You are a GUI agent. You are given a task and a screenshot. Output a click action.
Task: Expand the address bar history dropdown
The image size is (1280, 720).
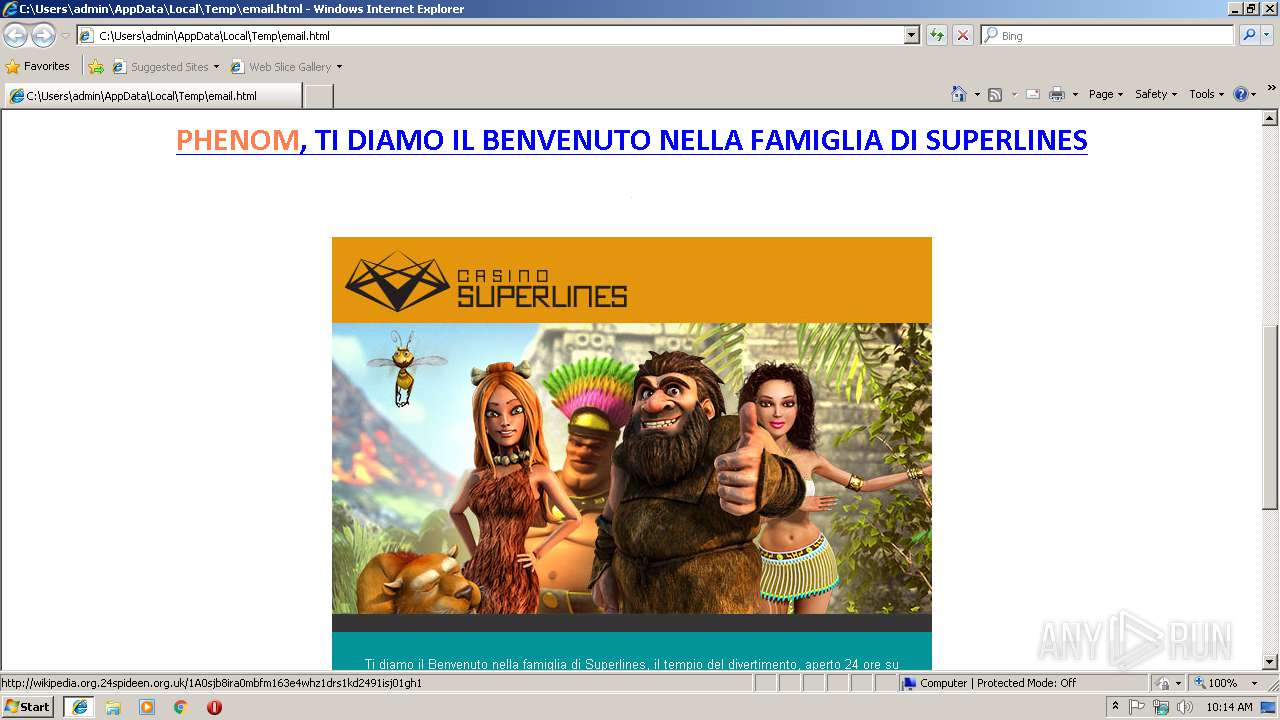(x=911, y=36)
